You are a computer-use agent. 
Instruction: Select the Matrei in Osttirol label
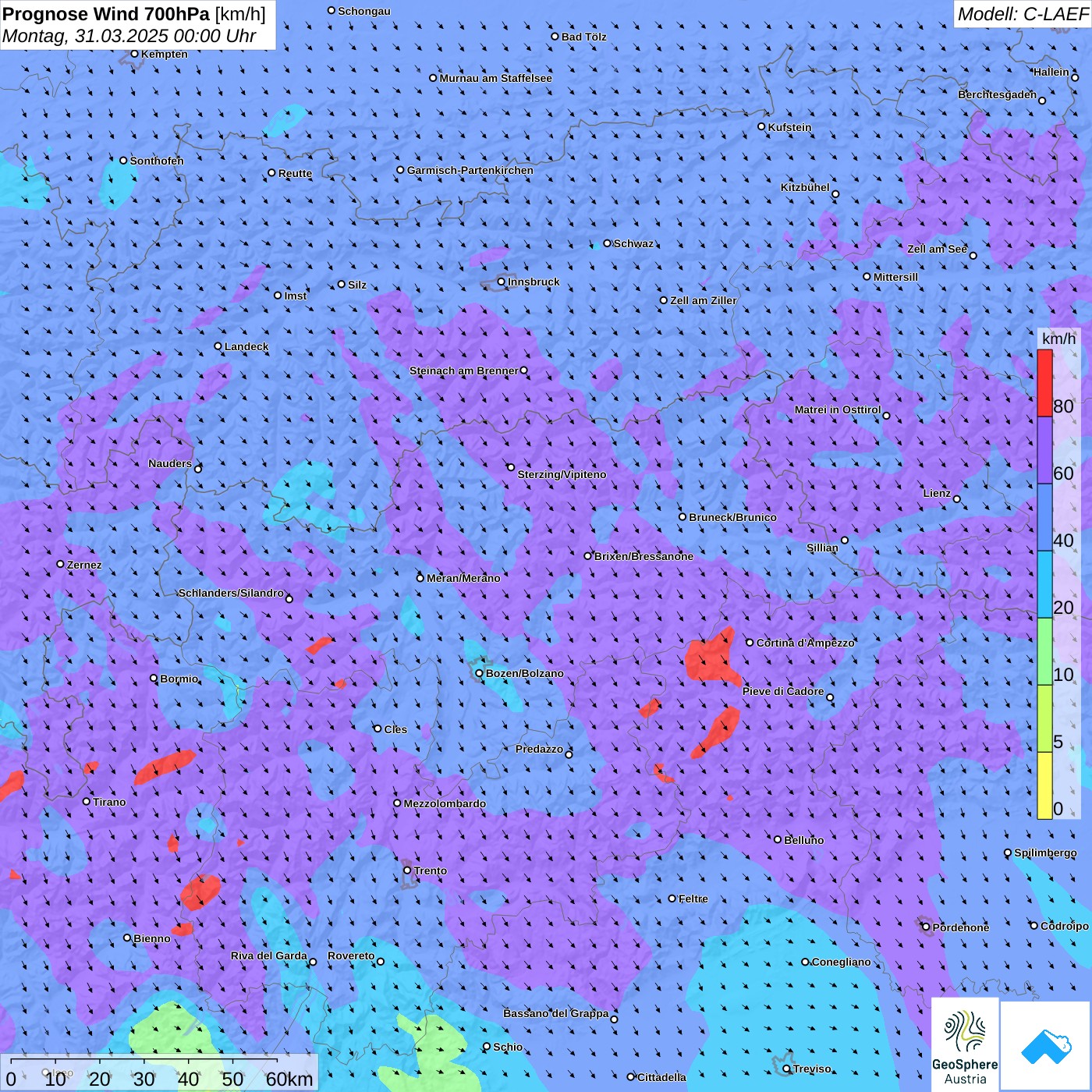click(838, 409)
